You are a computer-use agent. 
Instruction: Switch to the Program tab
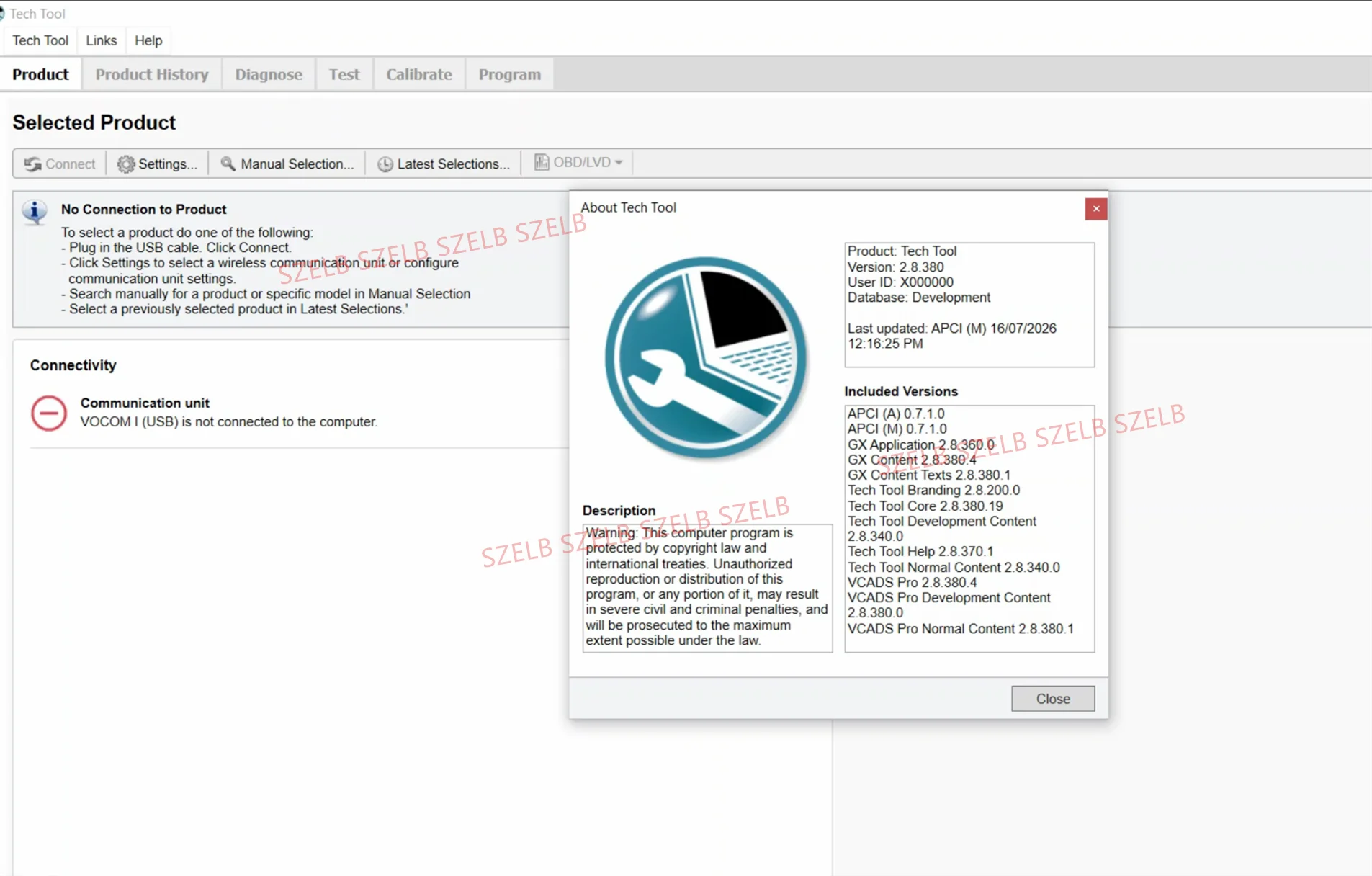(510, 74)
